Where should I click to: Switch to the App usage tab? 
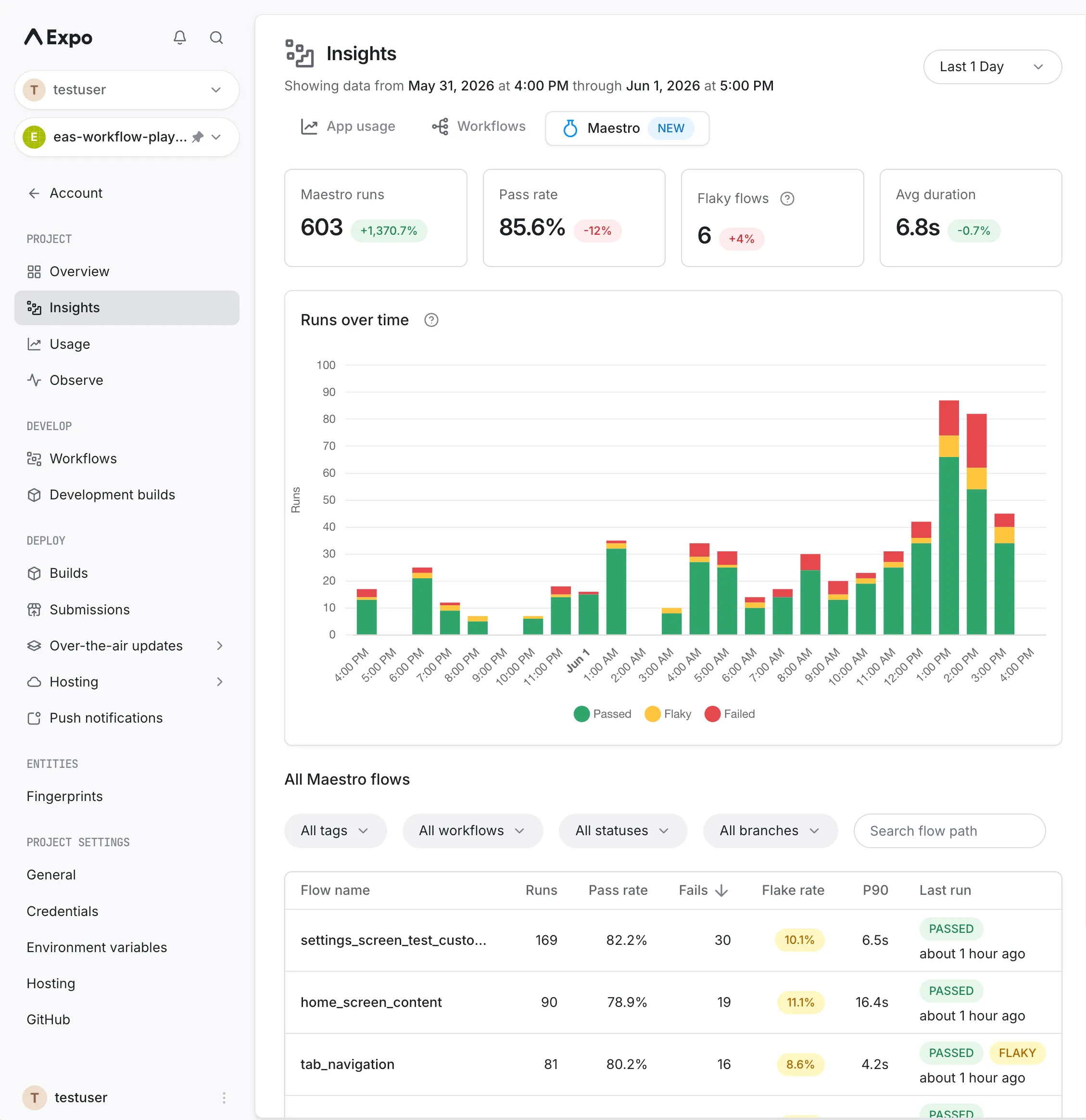click(349, 126)
